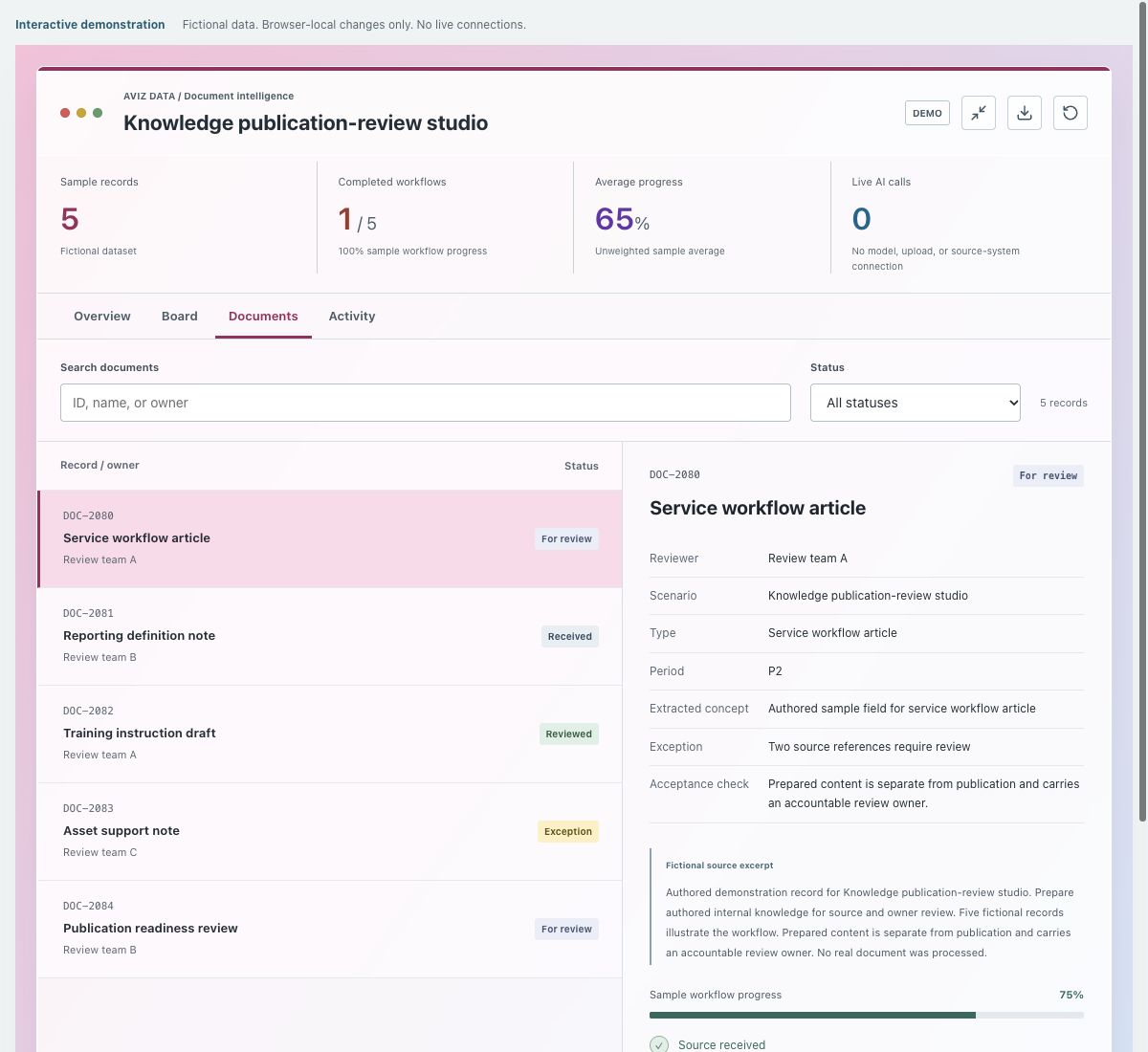The image size is (1148, 1052).
Task: Open the Overview tab
Action: pos(102,317)
